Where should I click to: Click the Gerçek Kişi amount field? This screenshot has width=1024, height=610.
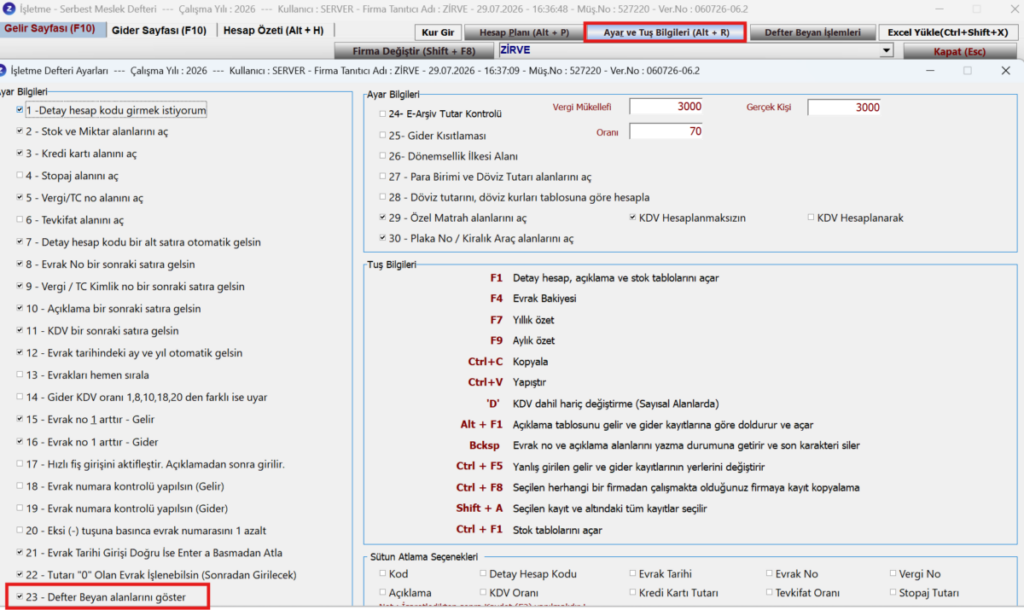pos(844,107)
